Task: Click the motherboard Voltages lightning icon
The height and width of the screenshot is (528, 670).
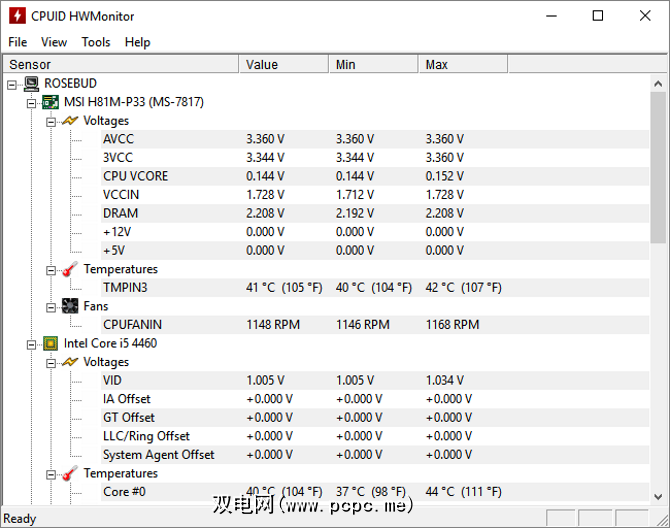Action: [70, 121]
